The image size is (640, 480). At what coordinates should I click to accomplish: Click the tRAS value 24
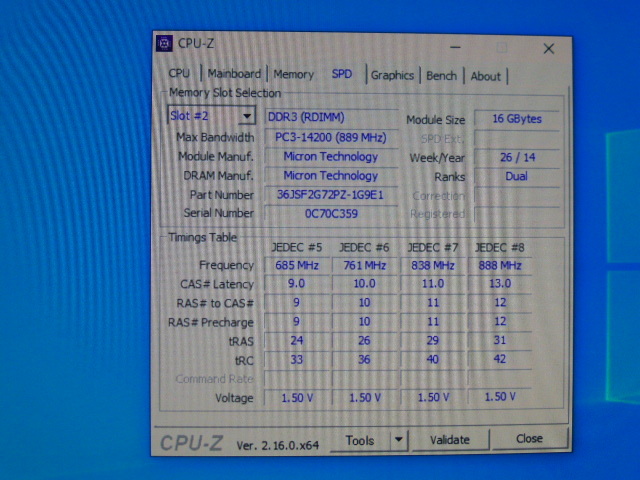pyautogui.click(x=297, y=340)
